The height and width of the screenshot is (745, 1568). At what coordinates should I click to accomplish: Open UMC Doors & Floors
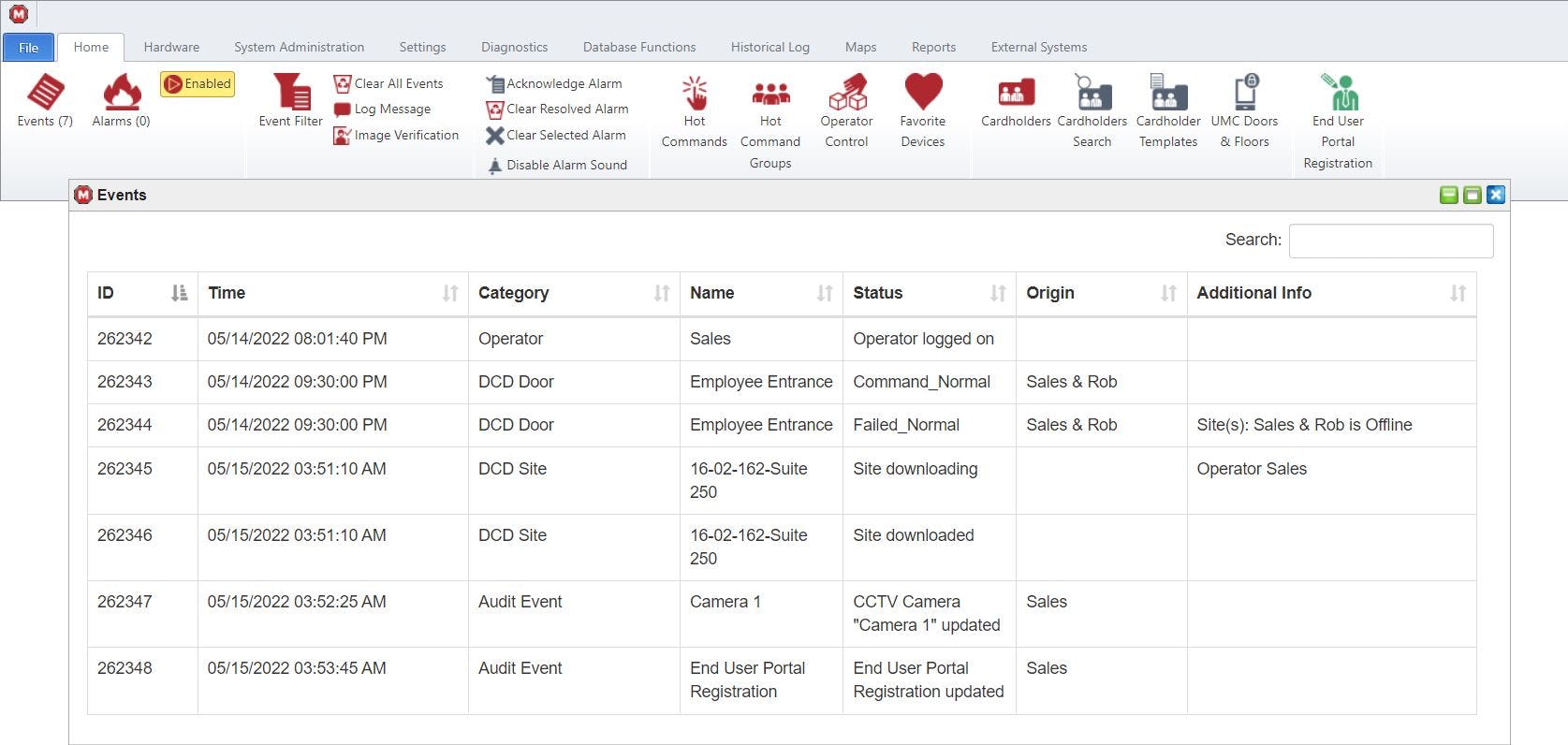point(1244,94)
